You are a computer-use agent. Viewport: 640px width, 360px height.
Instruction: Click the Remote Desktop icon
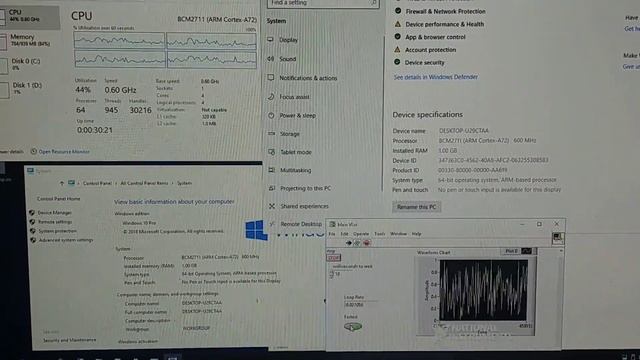coord(272,224)
